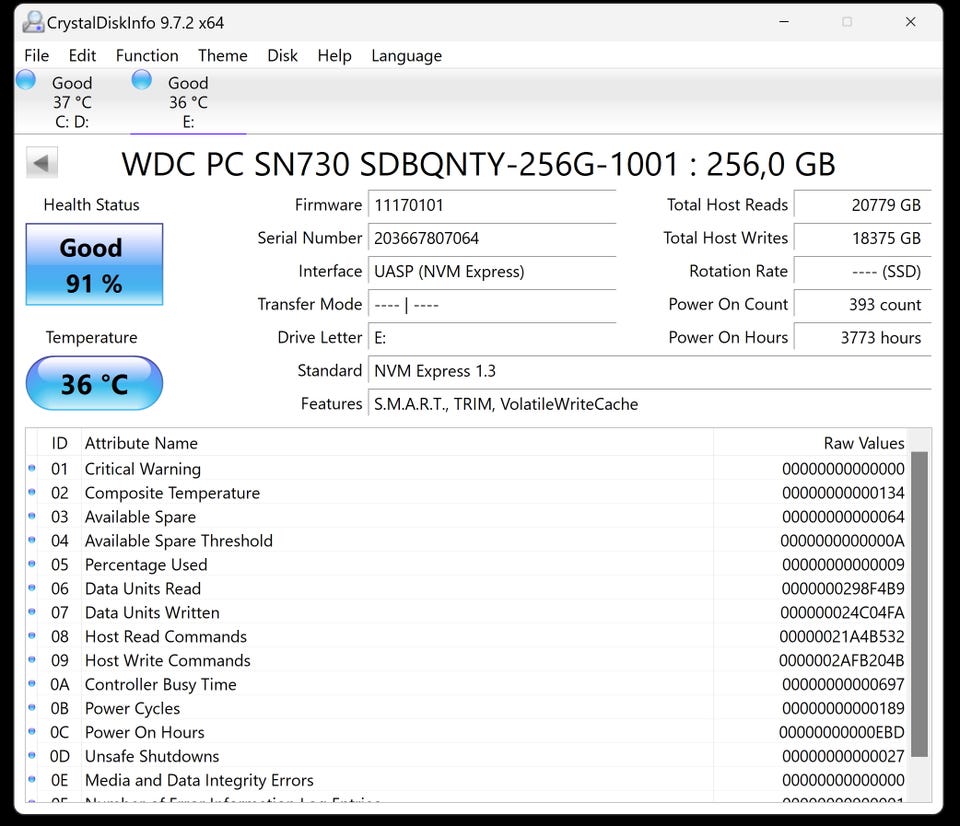
Task: Open the Function menu
Action: click(147, 56)
